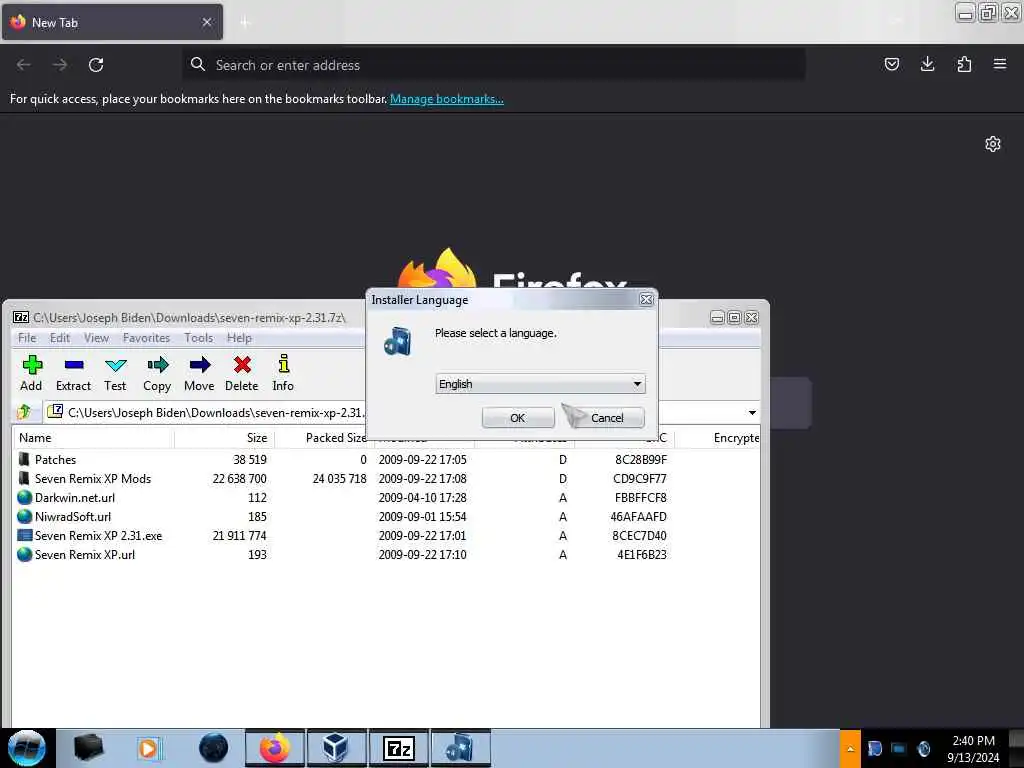The height and width of the screenshot is (768, 1024).
Task: Open Firefox Extensions icon
Action: click(964, 64)
